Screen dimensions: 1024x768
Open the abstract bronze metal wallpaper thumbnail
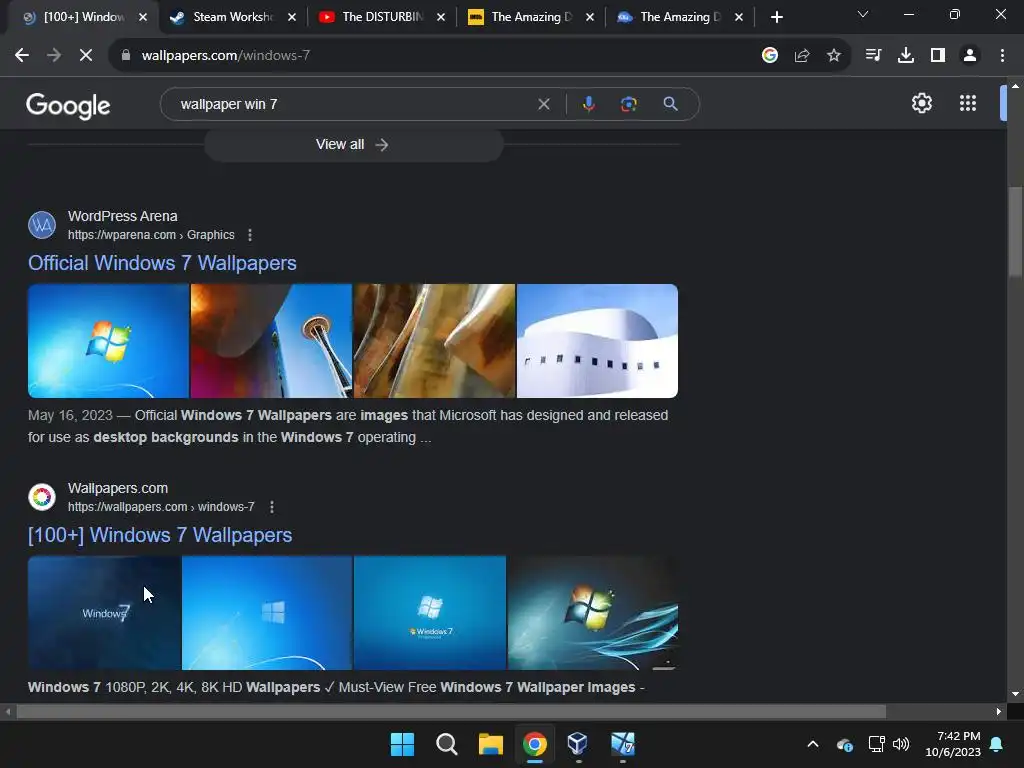point(434,341)
